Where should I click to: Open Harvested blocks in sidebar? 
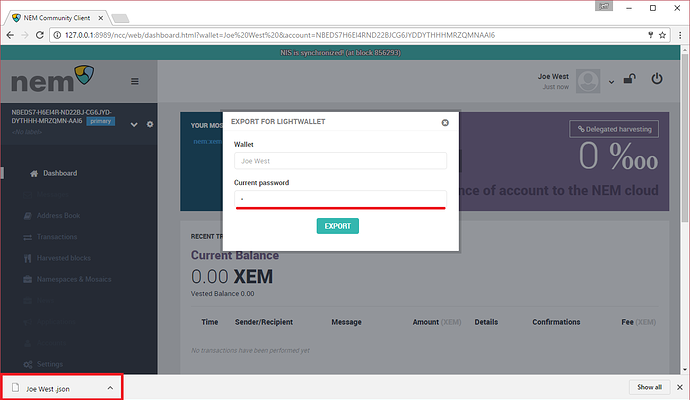coord(64,258)
